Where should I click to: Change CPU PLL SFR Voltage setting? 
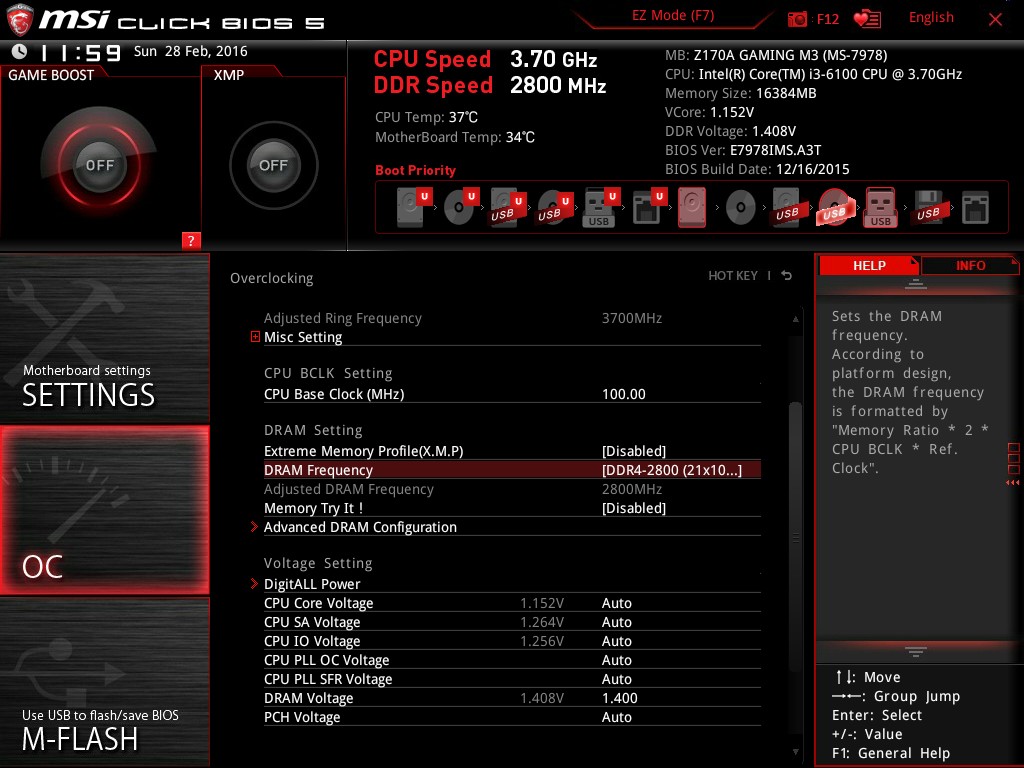click(616, 679)
